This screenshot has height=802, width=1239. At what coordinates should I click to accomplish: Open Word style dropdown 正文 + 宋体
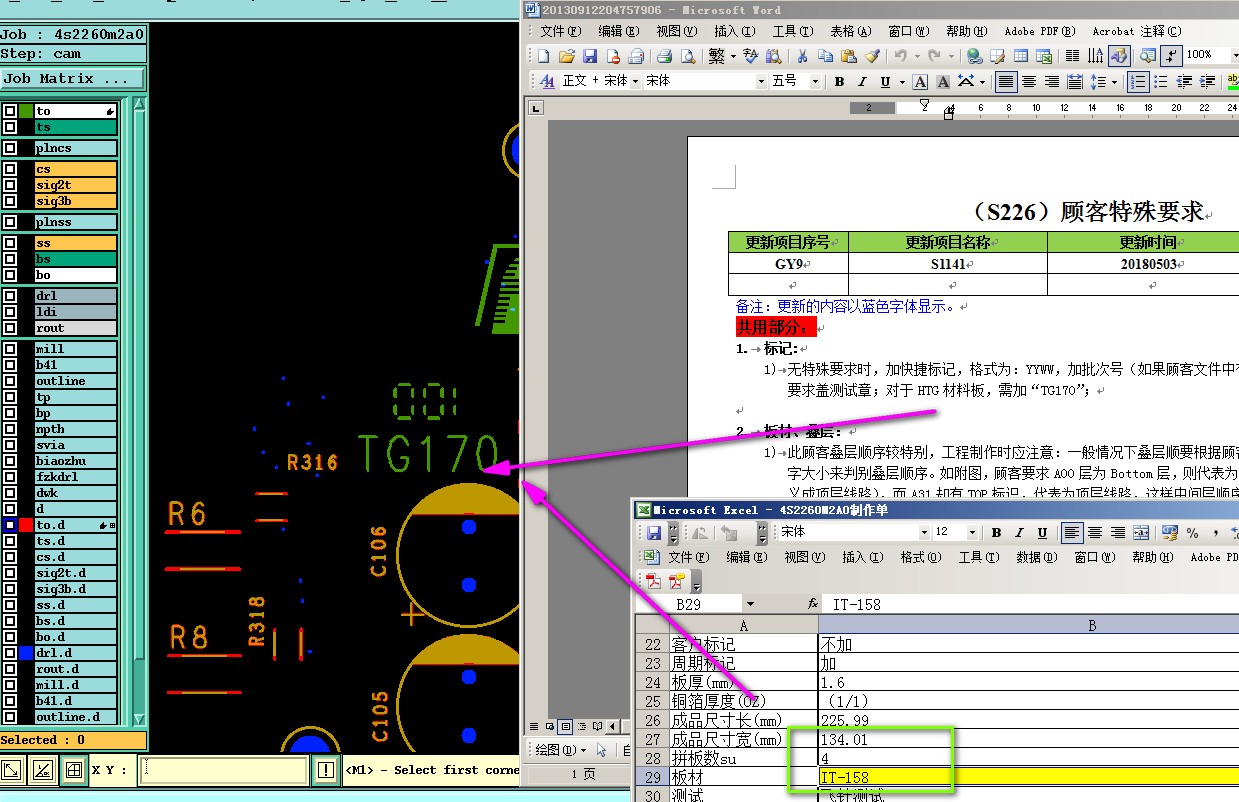[633, 81]
